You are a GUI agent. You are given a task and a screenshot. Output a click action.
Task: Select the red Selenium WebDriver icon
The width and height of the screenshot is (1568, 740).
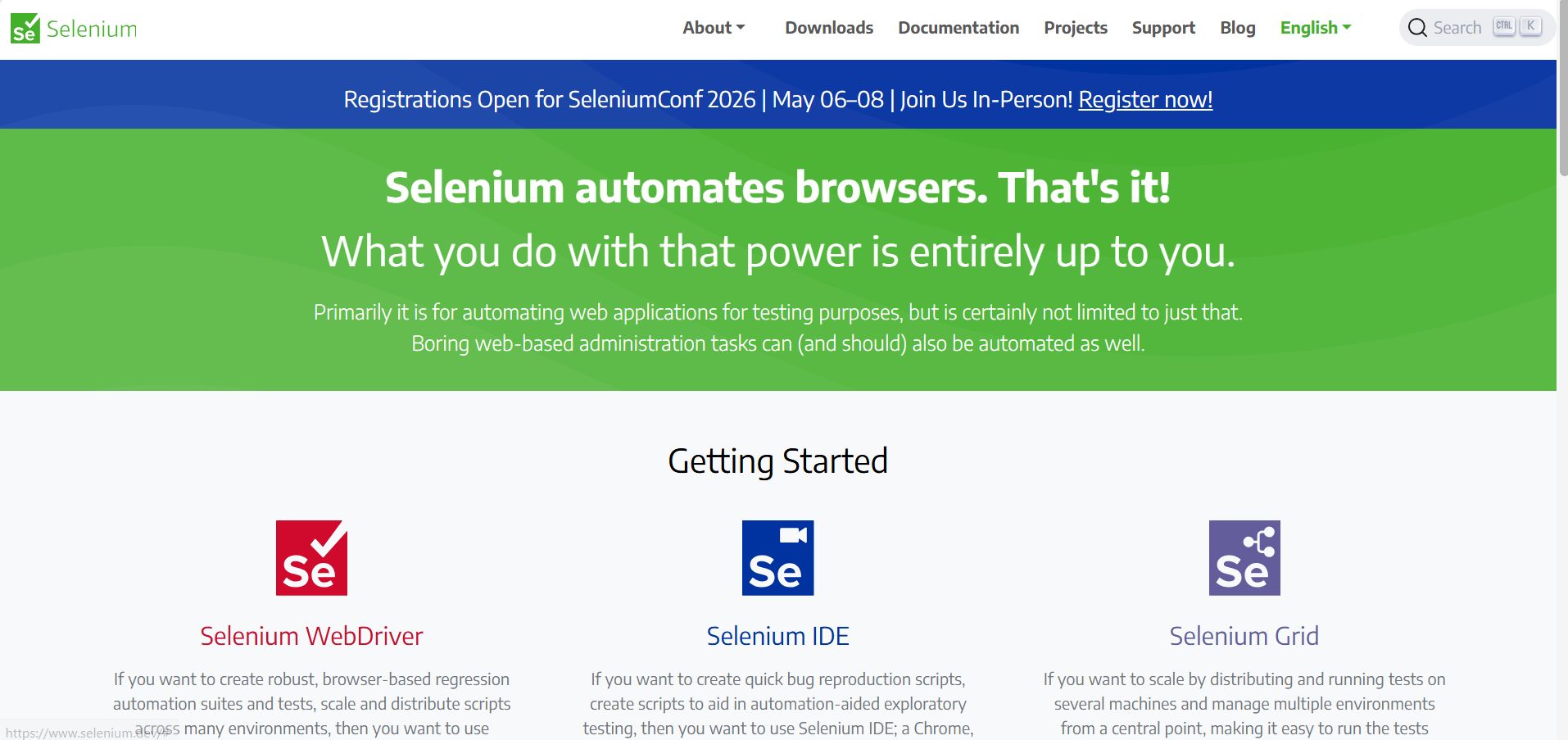coord(311,557)
